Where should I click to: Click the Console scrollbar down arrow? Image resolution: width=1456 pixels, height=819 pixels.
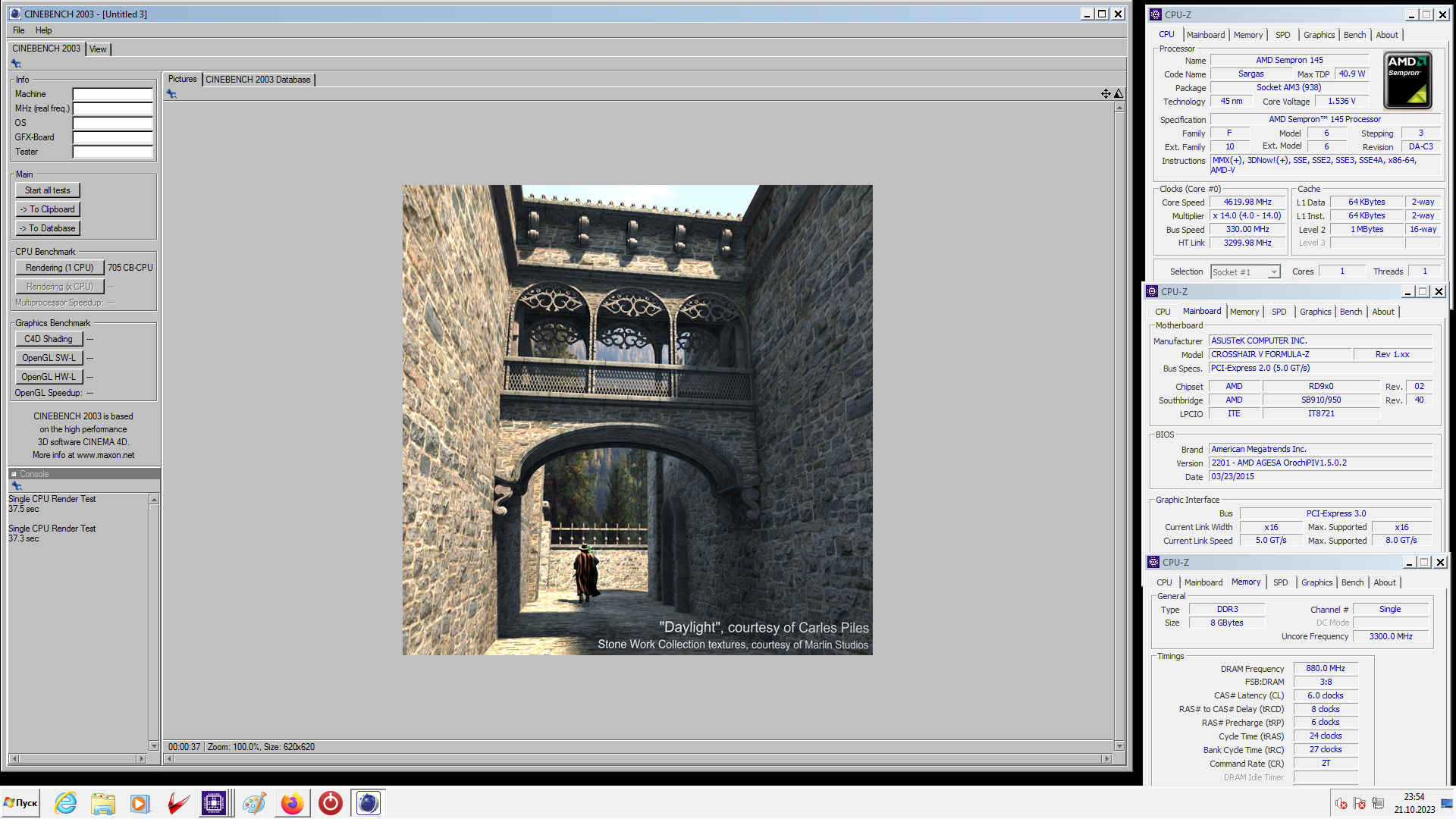click(x=154, y=746)
